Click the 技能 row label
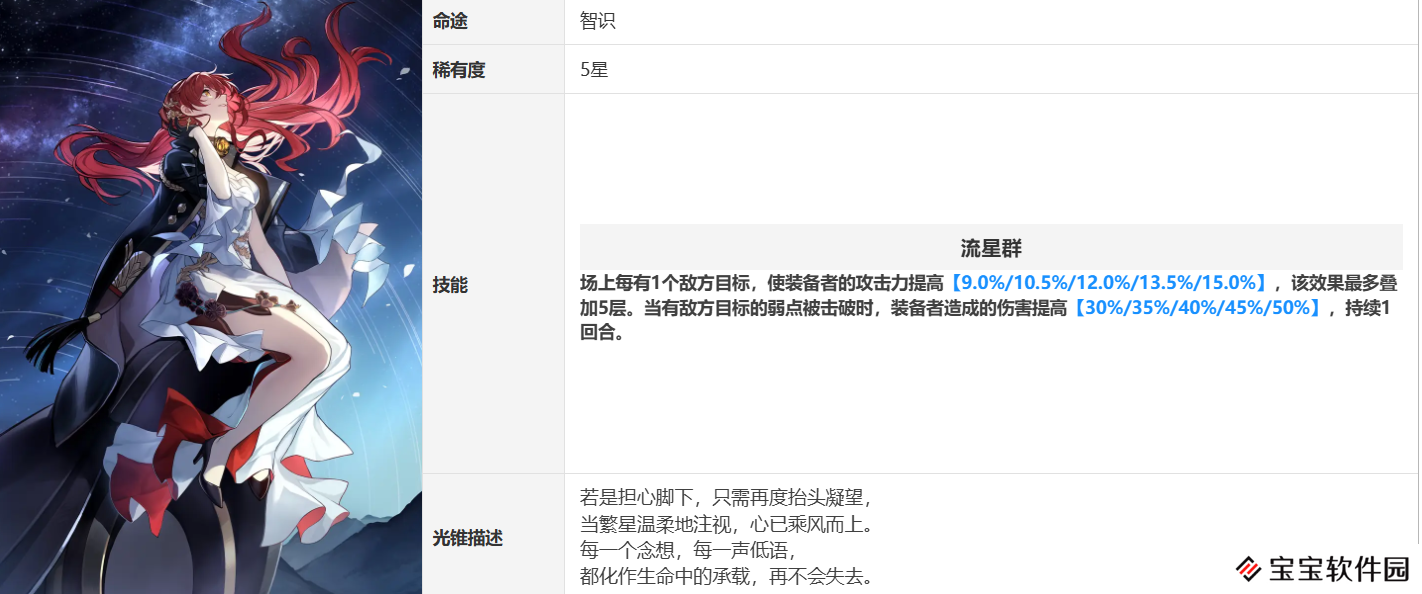This screenshot has width=1422, height=594. [450, 285]
